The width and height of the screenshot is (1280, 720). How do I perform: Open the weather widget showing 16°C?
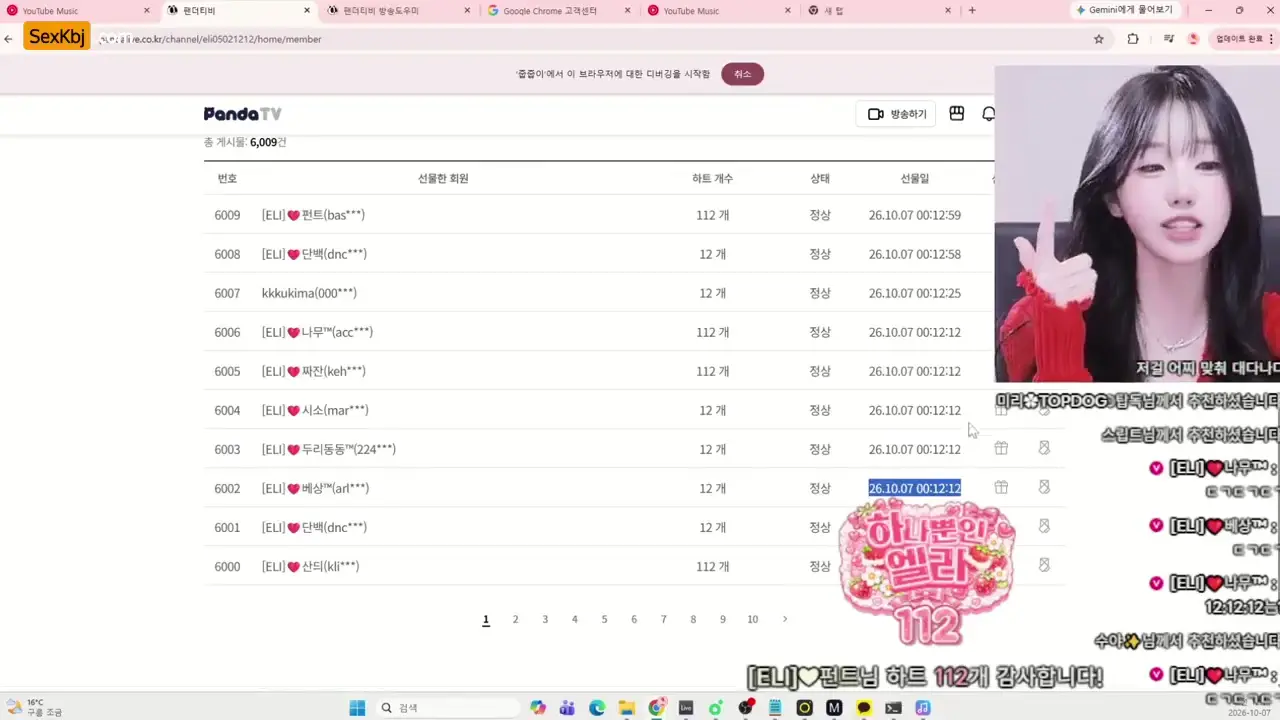tap(36, 707)
